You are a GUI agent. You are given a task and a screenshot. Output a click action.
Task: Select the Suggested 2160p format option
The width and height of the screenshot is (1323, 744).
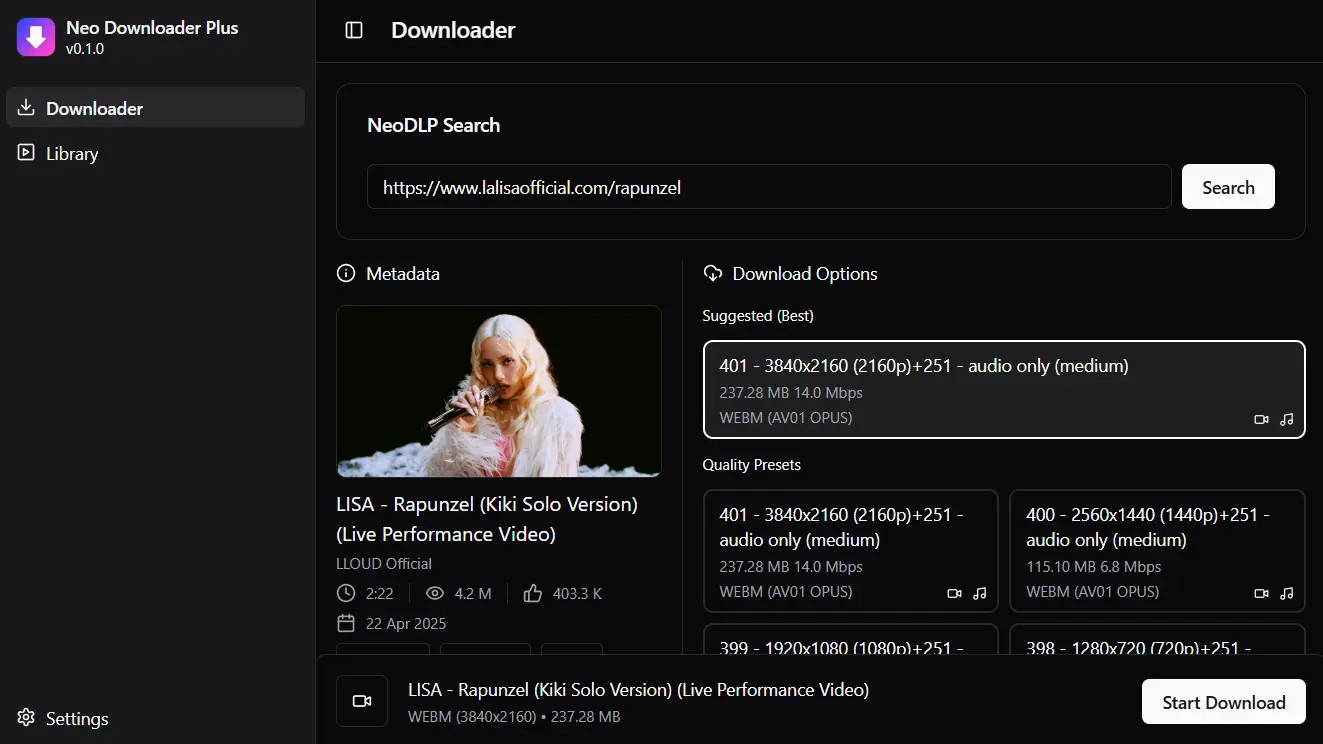pyautogui.click(x=1004, y=390)
